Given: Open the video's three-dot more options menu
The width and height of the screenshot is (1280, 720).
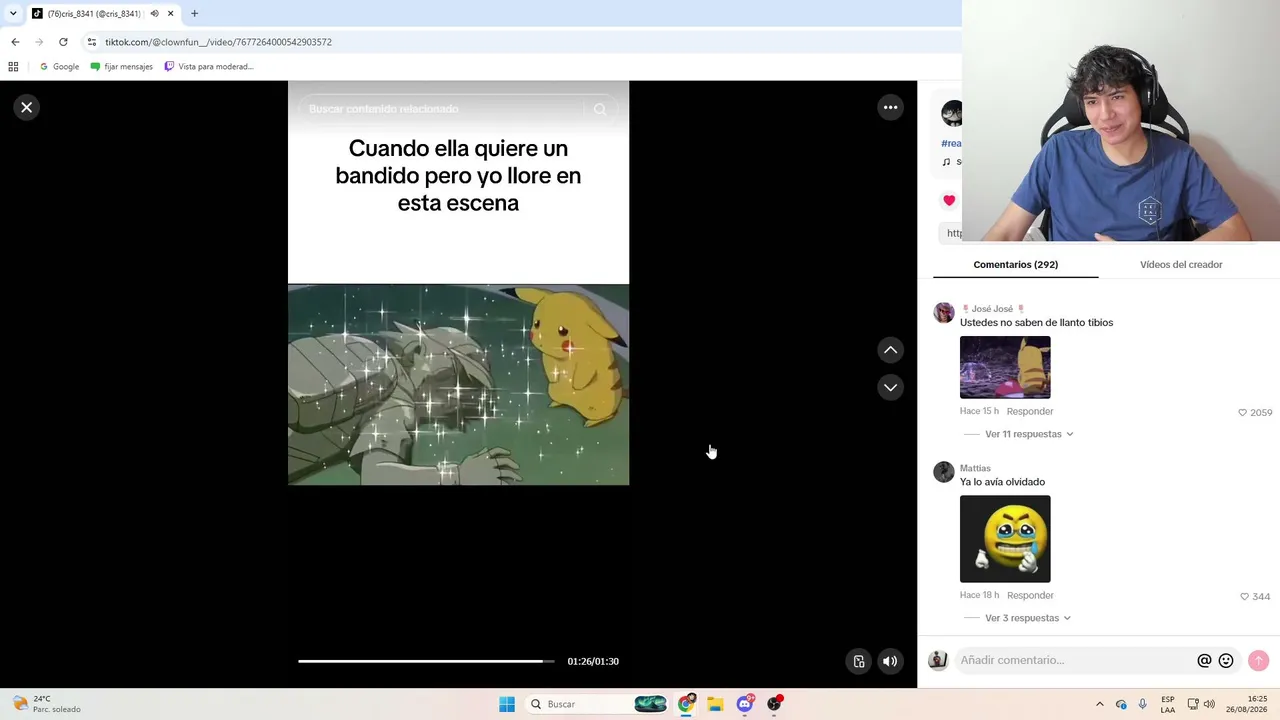Looking at the screenshot, I should (890, 107).
